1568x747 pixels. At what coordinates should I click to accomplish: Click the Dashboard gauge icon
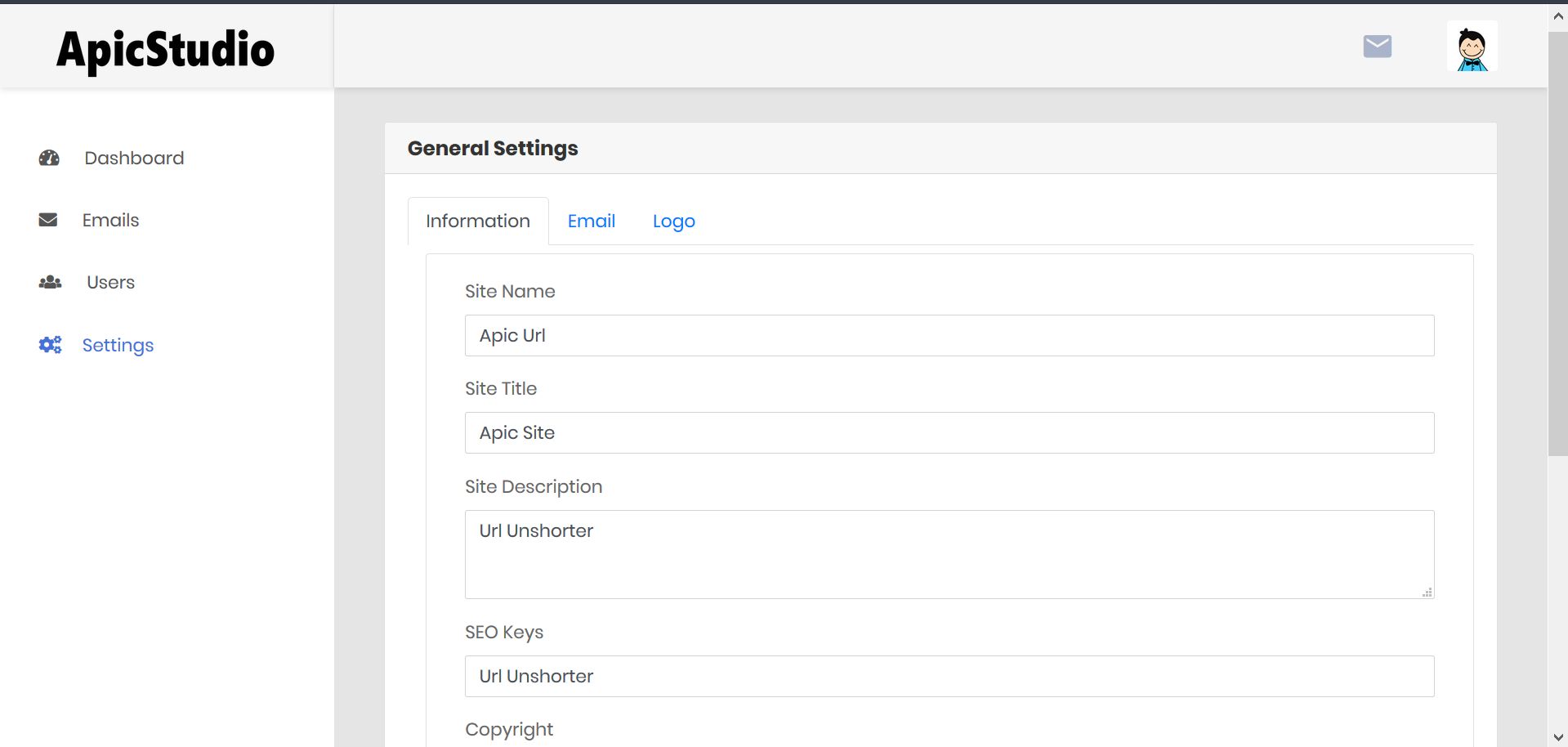pos(49,158)
